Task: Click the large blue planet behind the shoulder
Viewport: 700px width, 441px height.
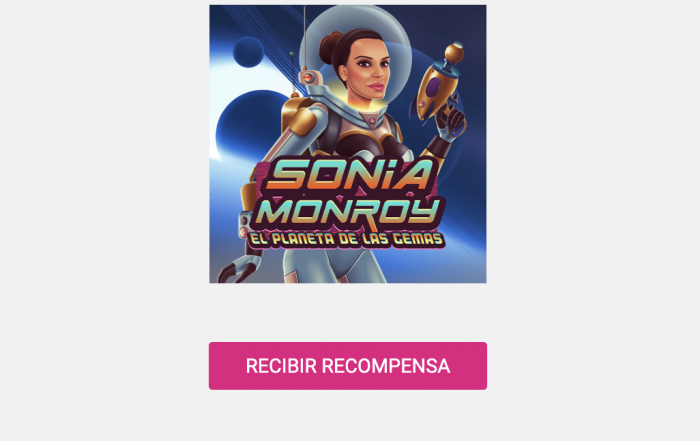Action: pos(250,126)
